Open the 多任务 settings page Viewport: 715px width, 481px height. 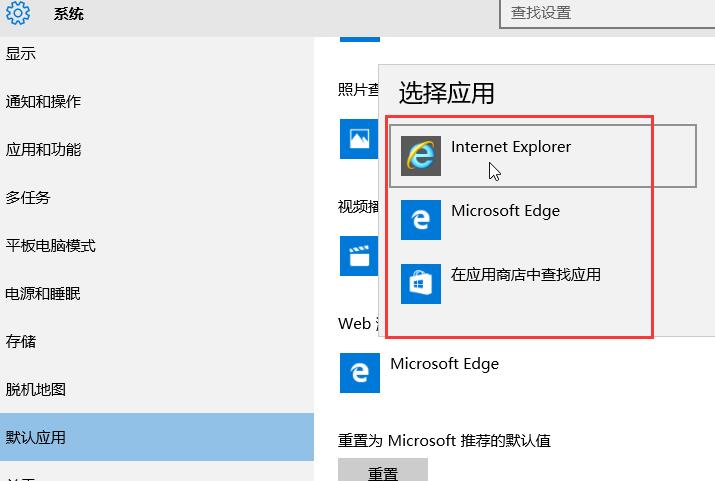click(157, 197)
